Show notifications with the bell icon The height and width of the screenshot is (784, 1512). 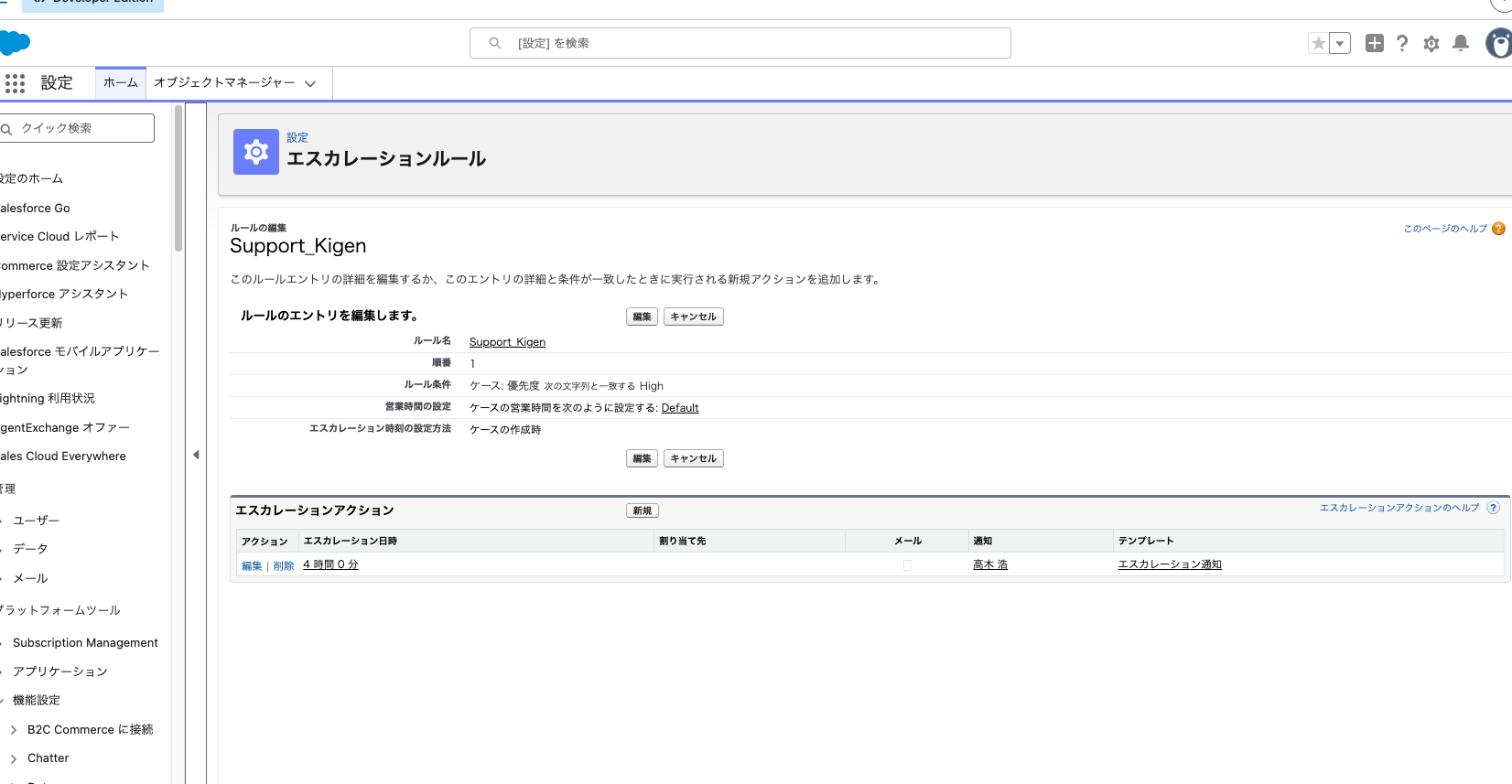pos(1461,43)
